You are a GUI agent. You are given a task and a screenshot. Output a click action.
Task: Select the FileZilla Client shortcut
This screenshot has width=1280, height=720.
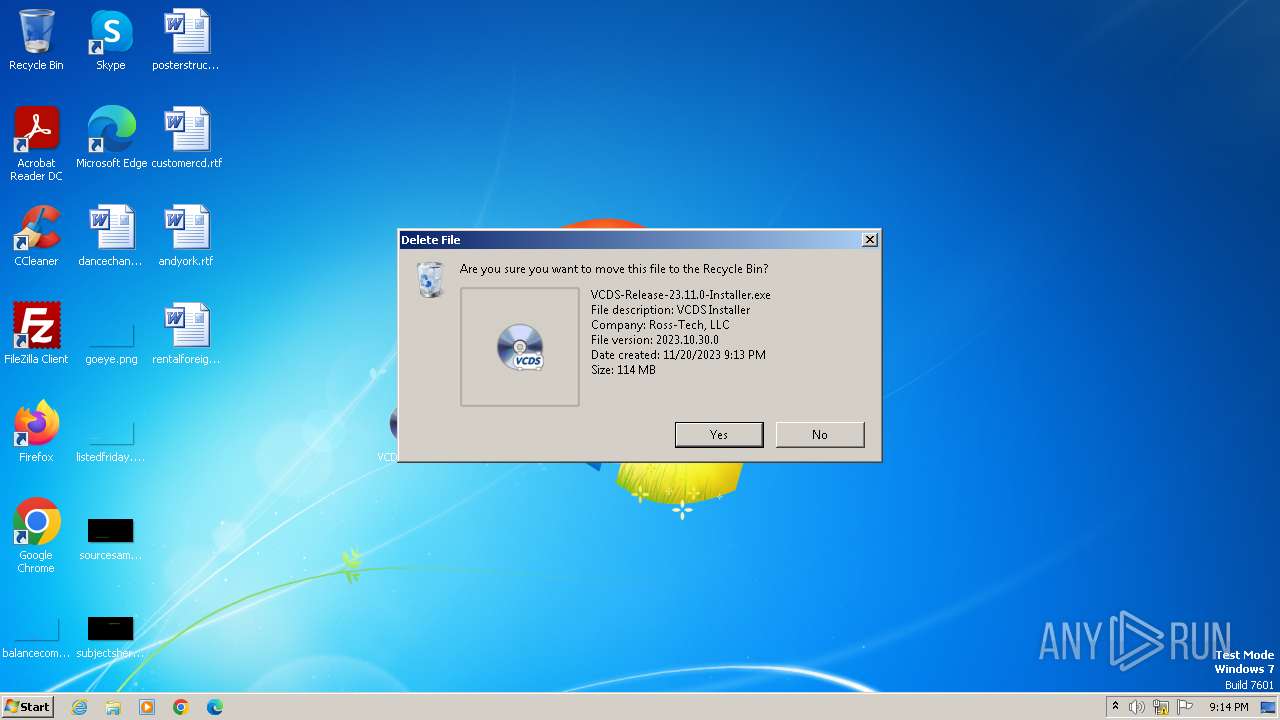click(36, 334)
